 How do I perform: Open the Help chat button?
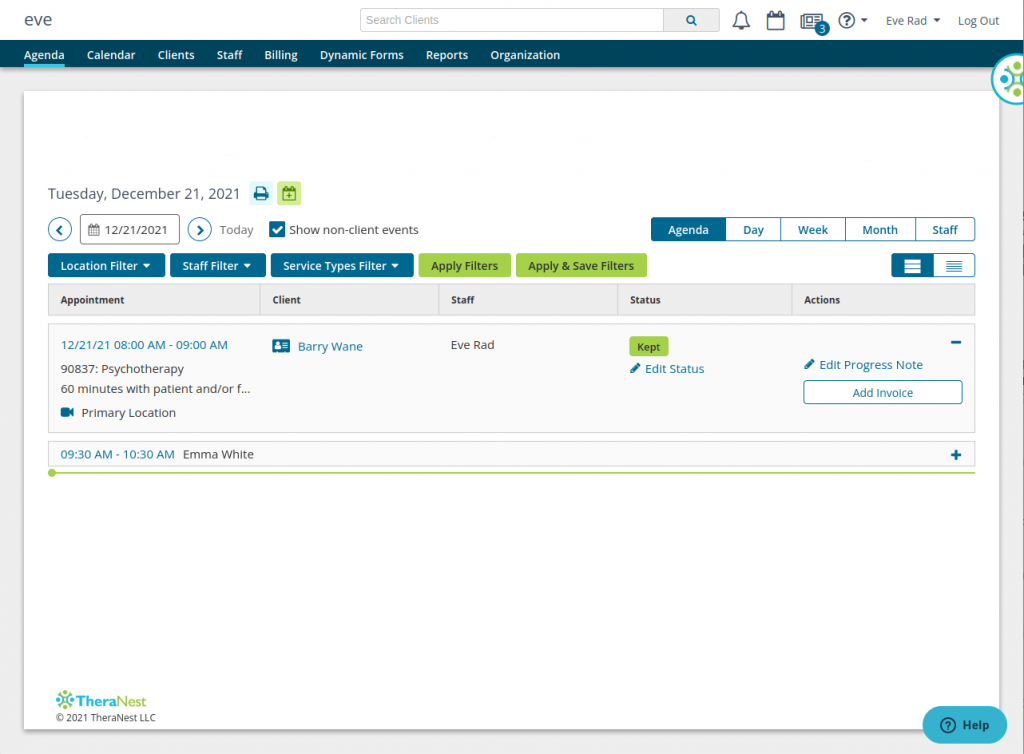click(965, 725)
